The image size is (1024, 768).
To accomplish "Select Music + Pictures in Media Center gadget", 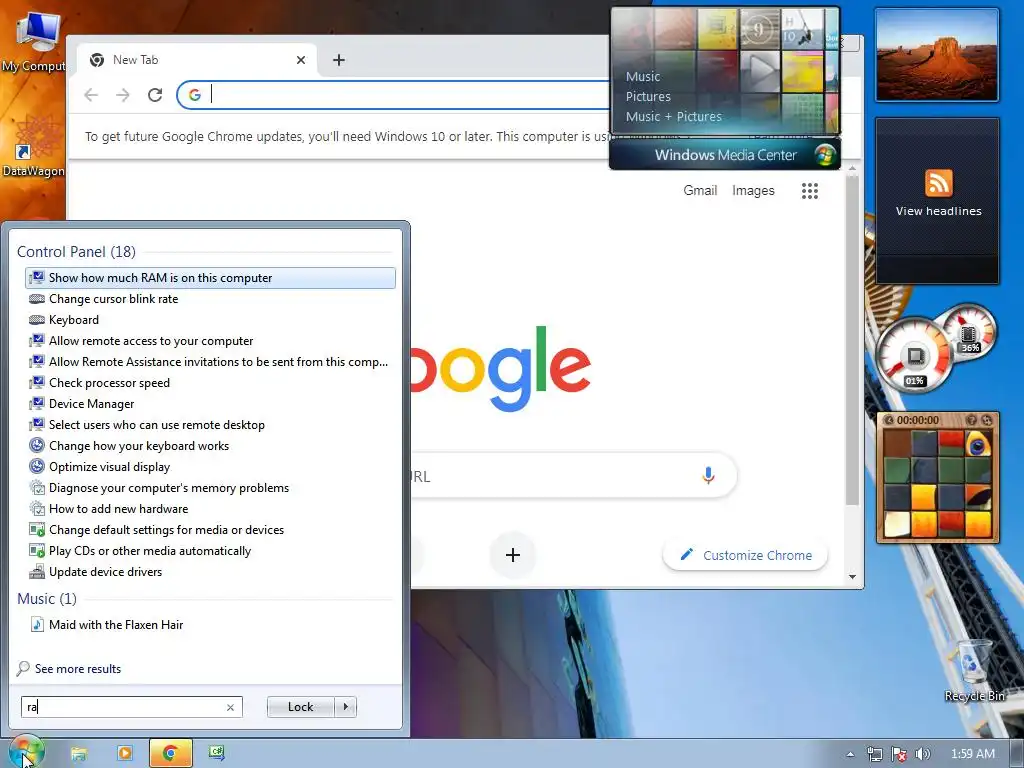I will point(673,116).
